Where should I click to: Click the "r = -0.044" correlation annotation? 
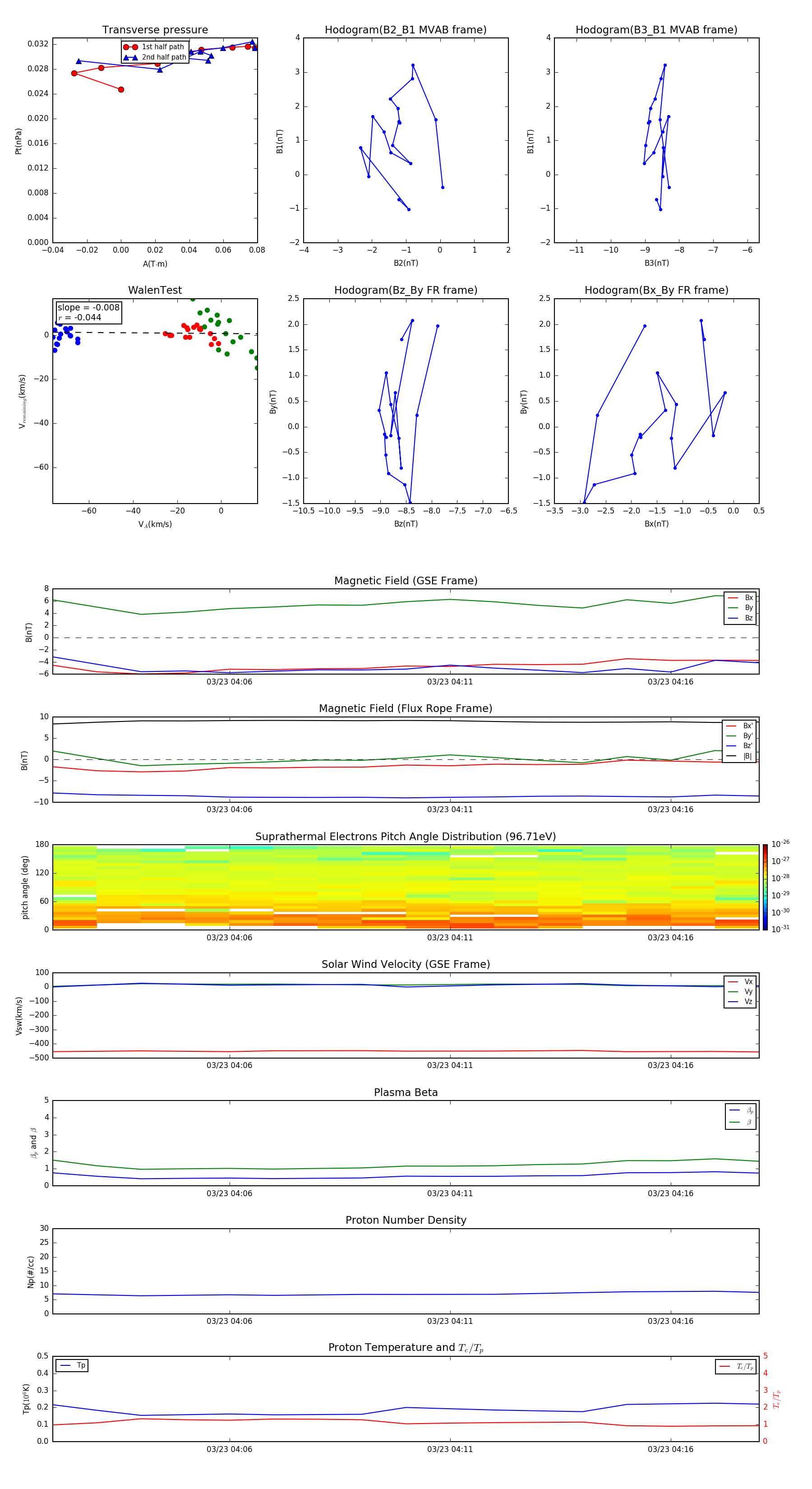[x=80, y=317]
